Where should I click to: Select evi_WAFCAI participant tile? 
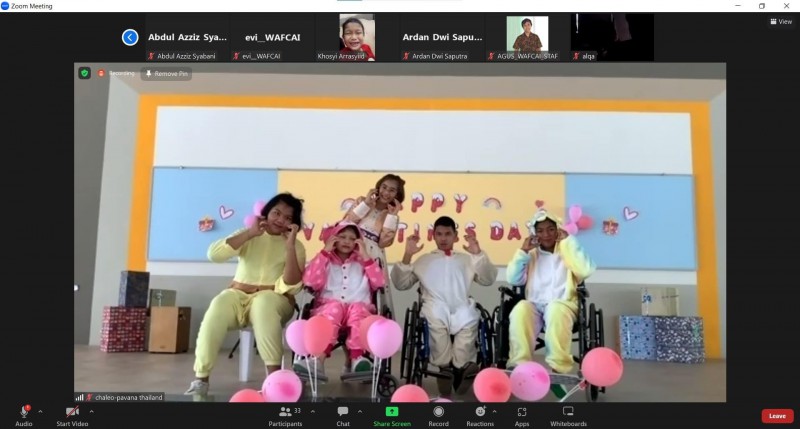(272, 37)
